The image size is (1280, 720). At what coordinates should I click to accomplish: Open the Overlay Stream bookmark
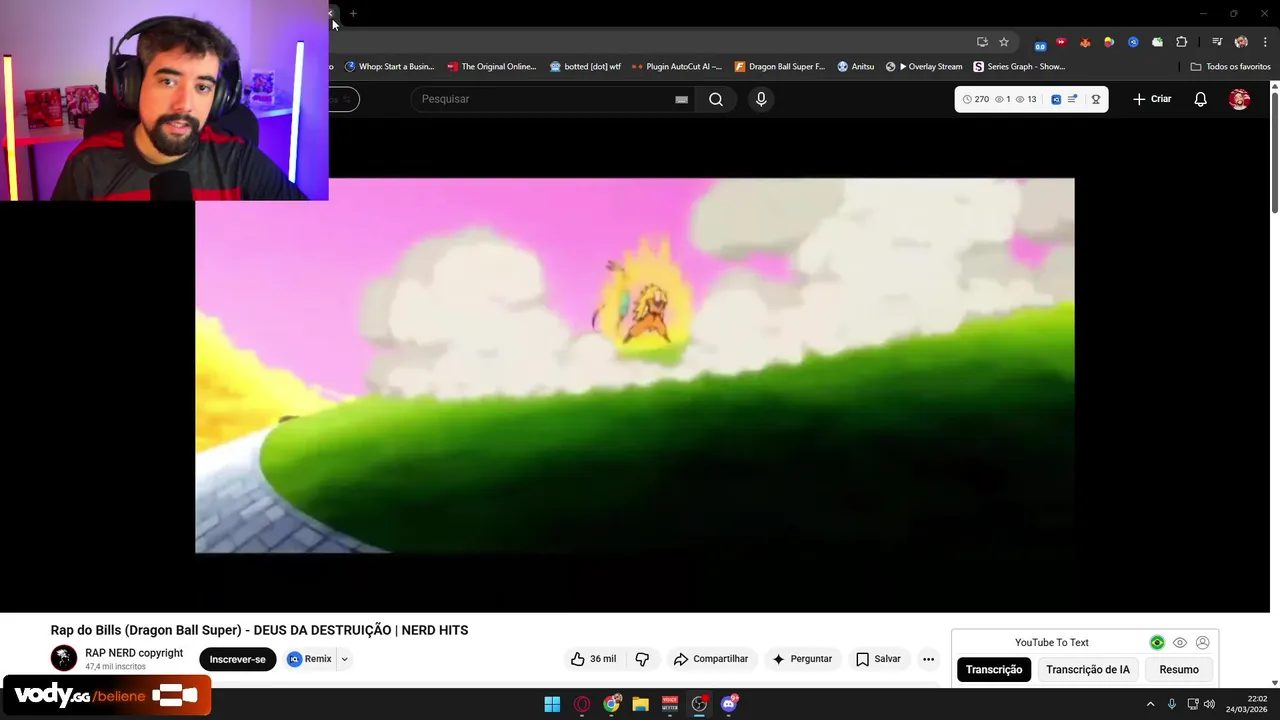pos(924,67)
